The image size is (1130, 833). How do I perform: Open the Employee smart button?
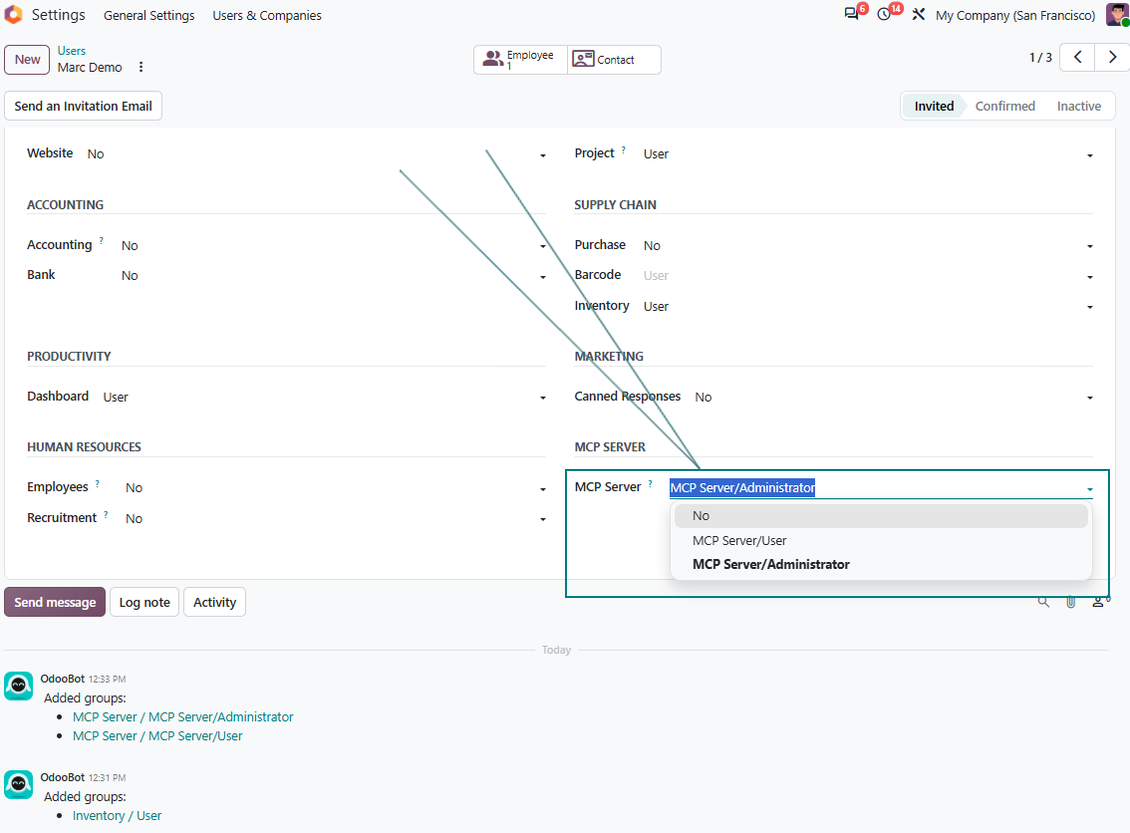[x=520, y=60]
